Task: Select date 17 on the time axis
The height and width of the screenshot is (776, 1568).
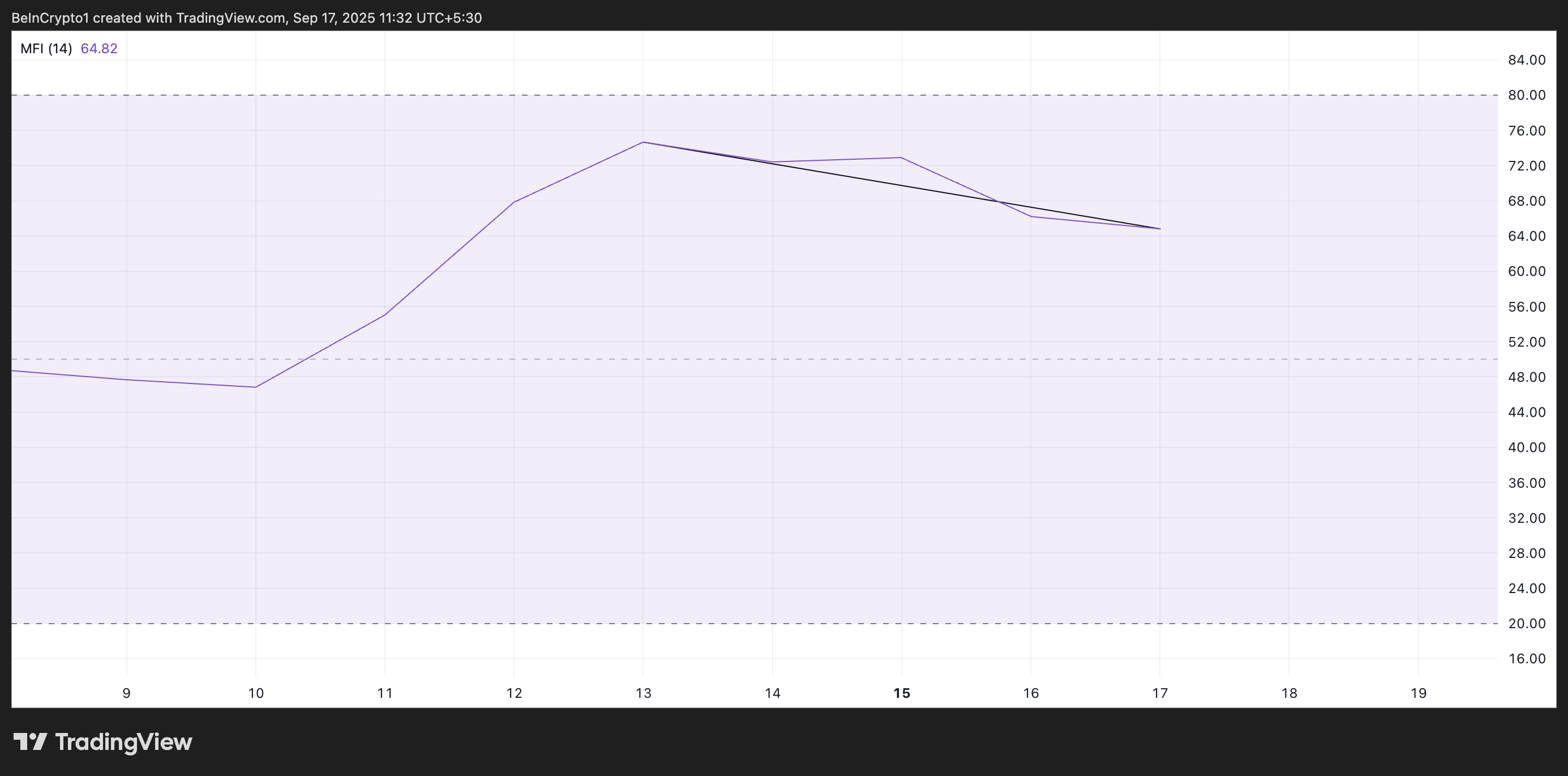Action: click(x=1160, y=693)
